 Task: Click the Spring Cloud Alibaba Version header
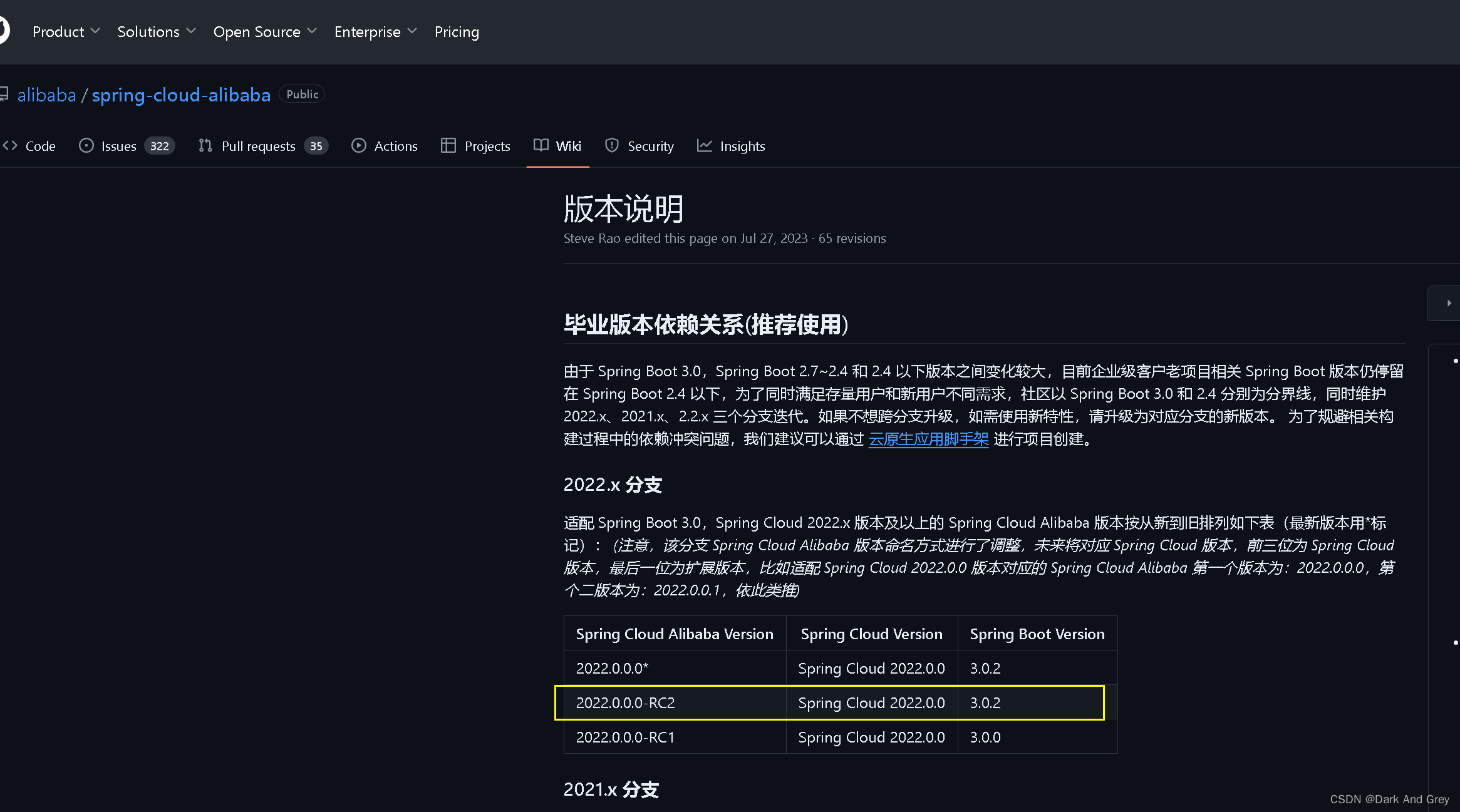pos(675,634)
